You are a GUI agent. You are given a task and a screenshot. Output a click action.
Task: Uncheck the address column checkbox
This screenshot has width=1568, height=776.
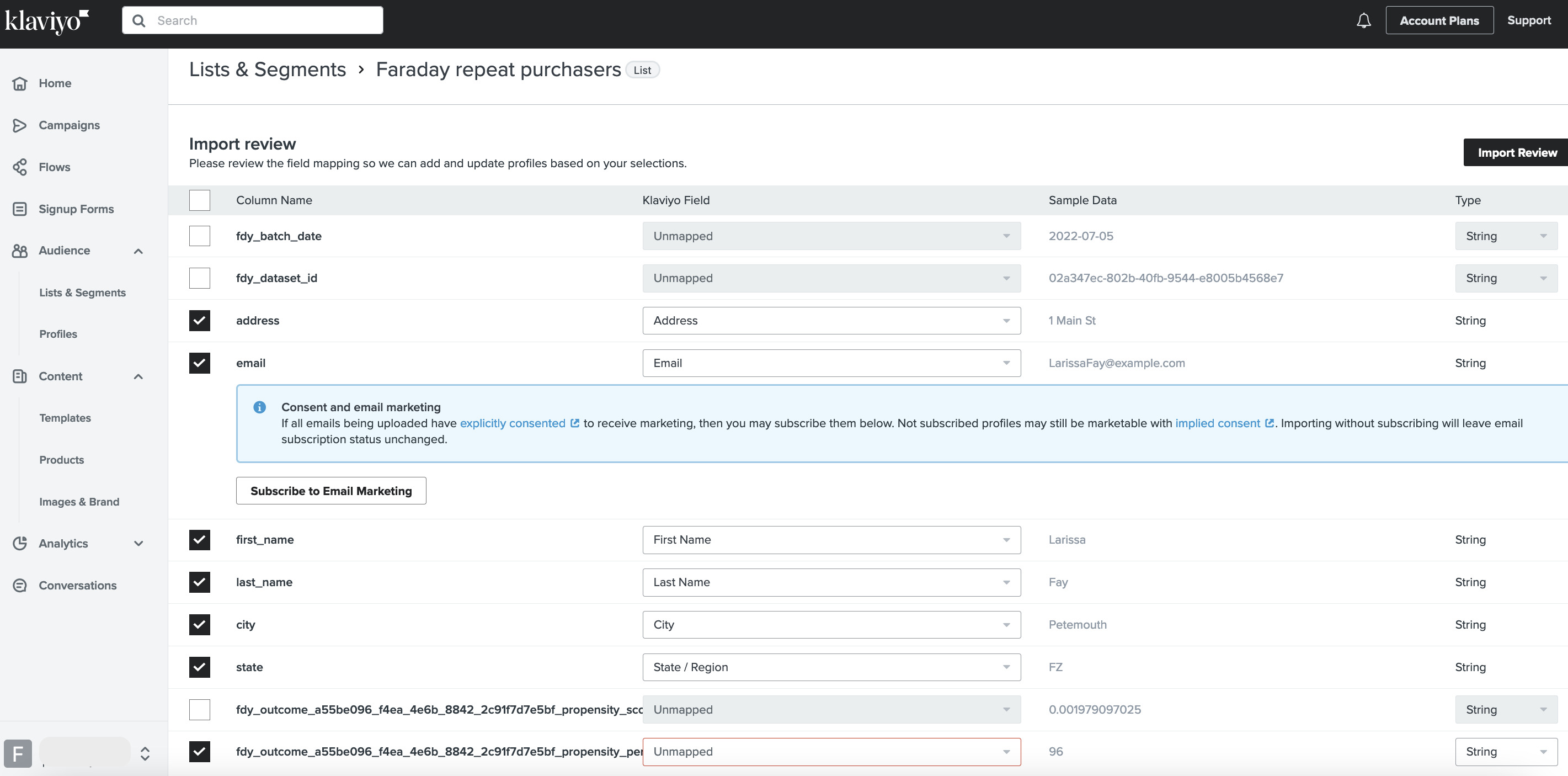(x=200, y=320)
